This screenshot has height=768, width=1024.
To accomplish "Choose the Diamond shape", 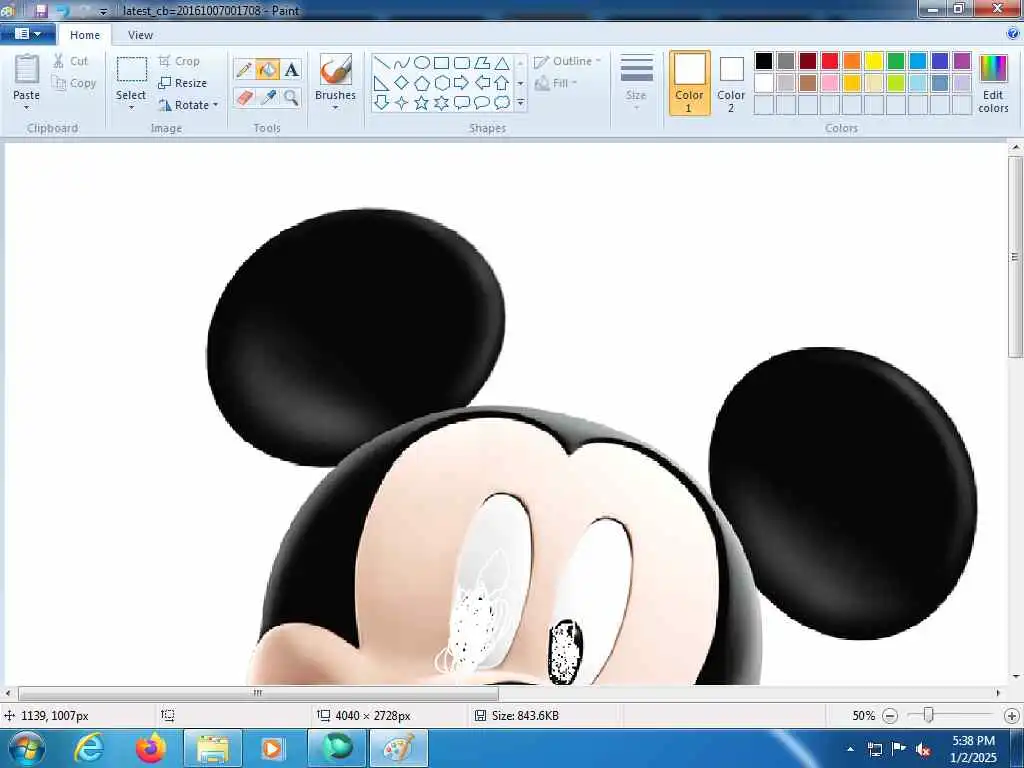I will (x=402, y=83).
